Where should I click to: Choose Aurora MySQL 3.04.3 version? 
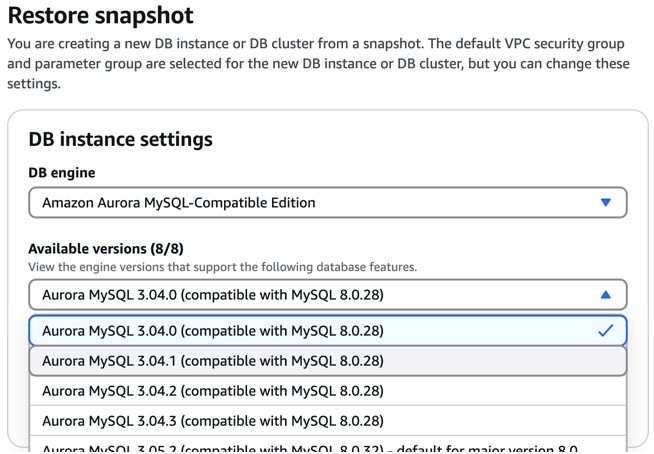[x=213, y=420]
